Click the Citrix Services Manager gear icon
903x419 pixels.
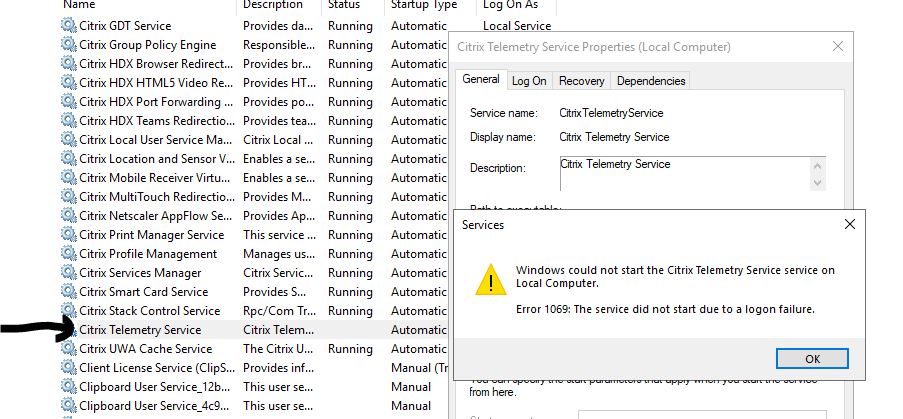69,273
